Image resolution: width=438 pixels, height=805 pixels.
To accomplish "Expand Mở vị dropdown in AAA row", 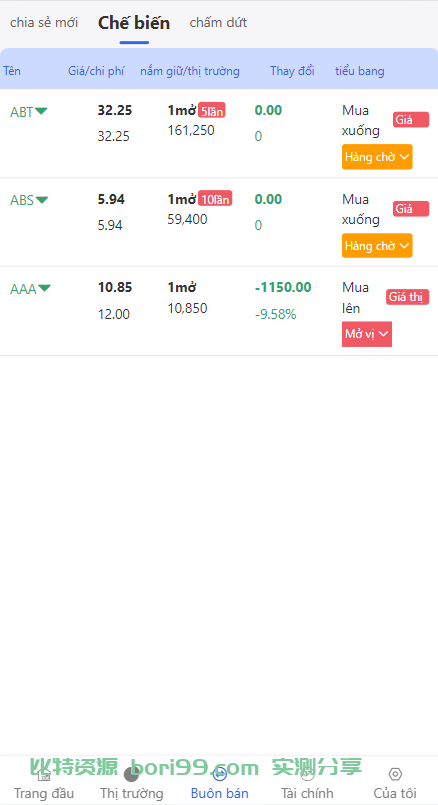I will [x=367, y=334].
